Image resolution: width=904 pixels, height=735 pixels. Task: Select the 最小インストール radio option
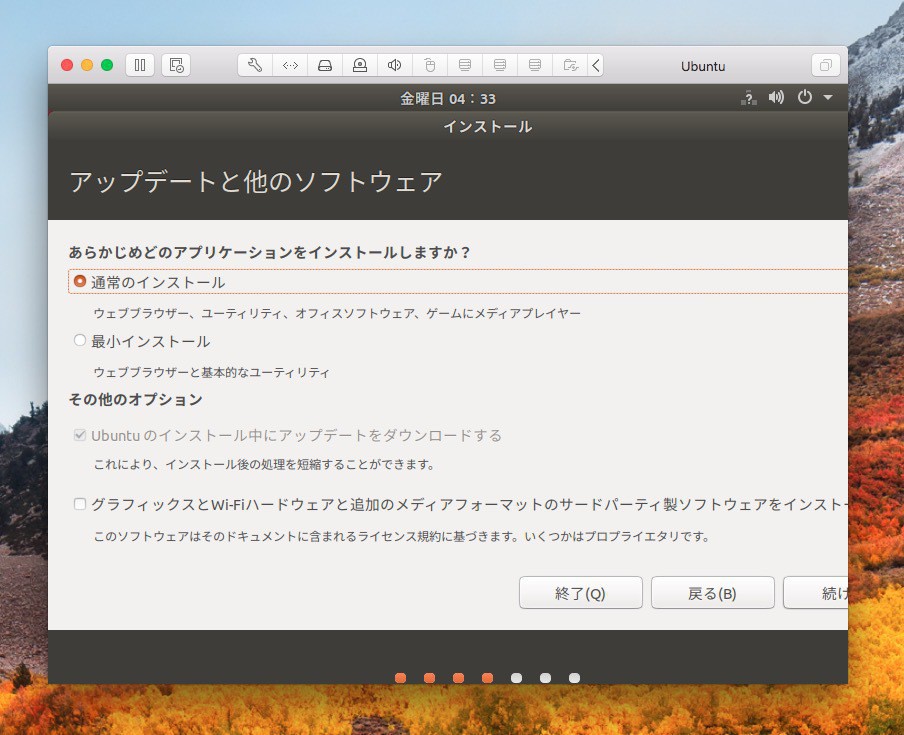click(x=80, y=341)
